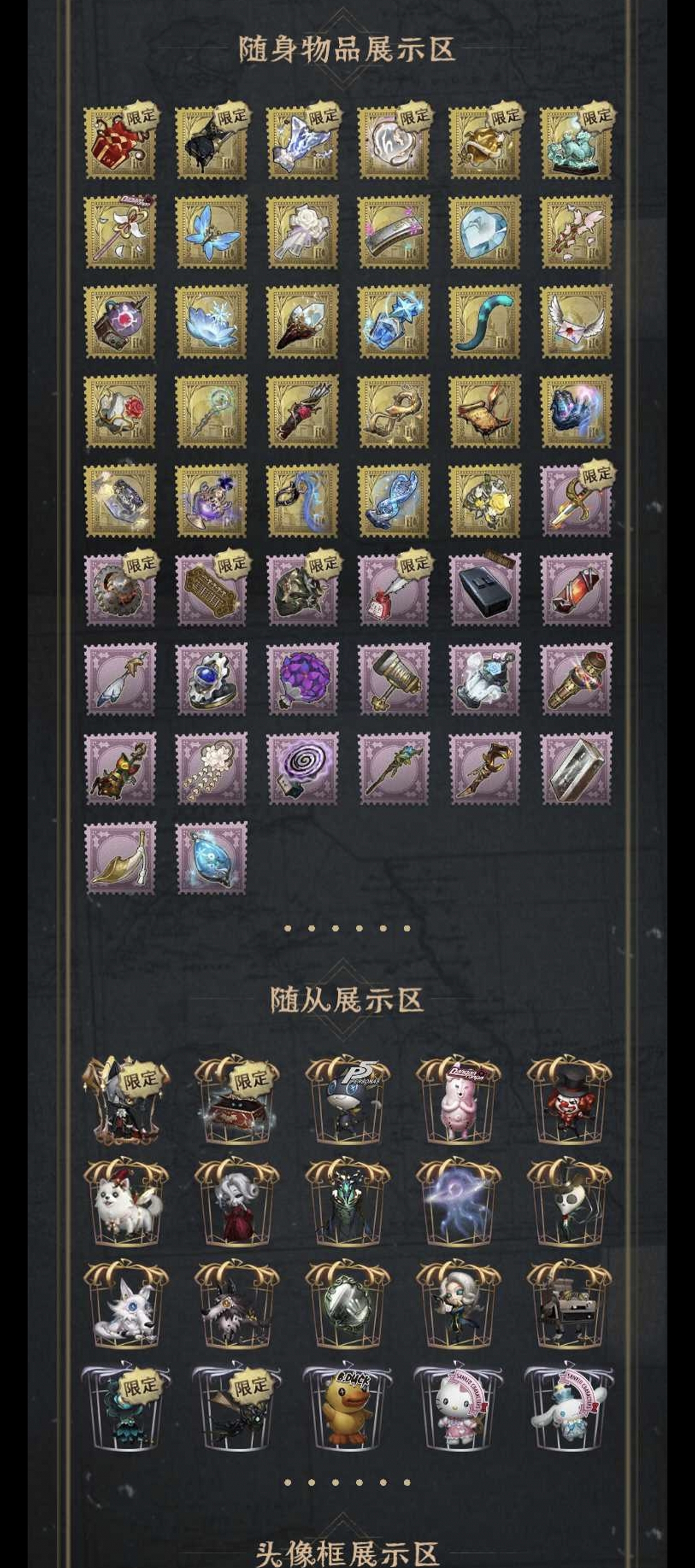
Task: Select the Hello Kitty Sanrio pet
Action: click(x=457, y=1408)
